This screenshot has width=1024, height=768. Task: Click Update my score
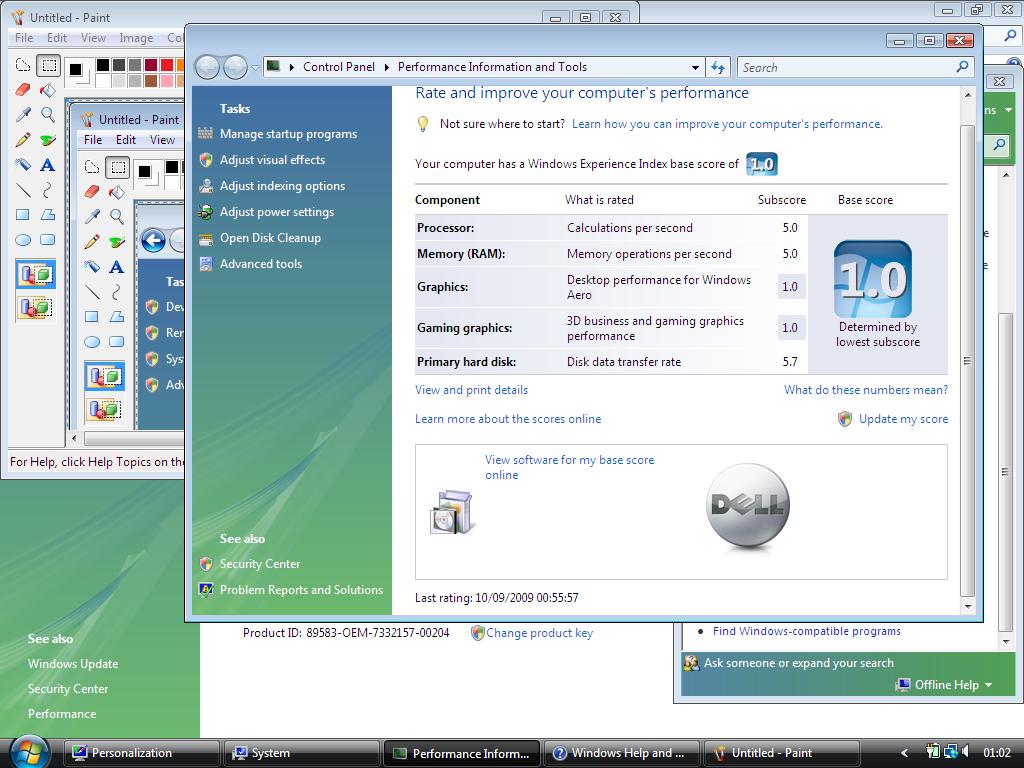pos(903,419)
